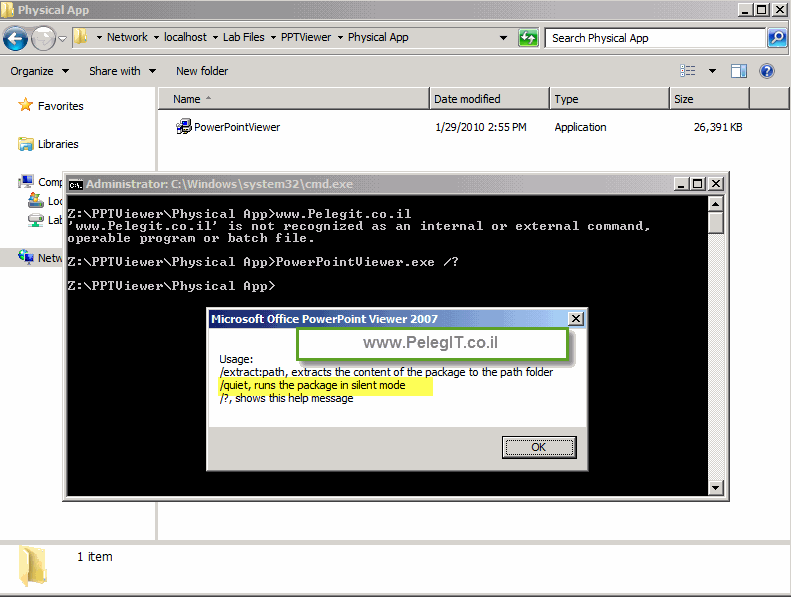Select the Physical App breadcrumb segment
The image size is (791, 597).
(378, 37)
